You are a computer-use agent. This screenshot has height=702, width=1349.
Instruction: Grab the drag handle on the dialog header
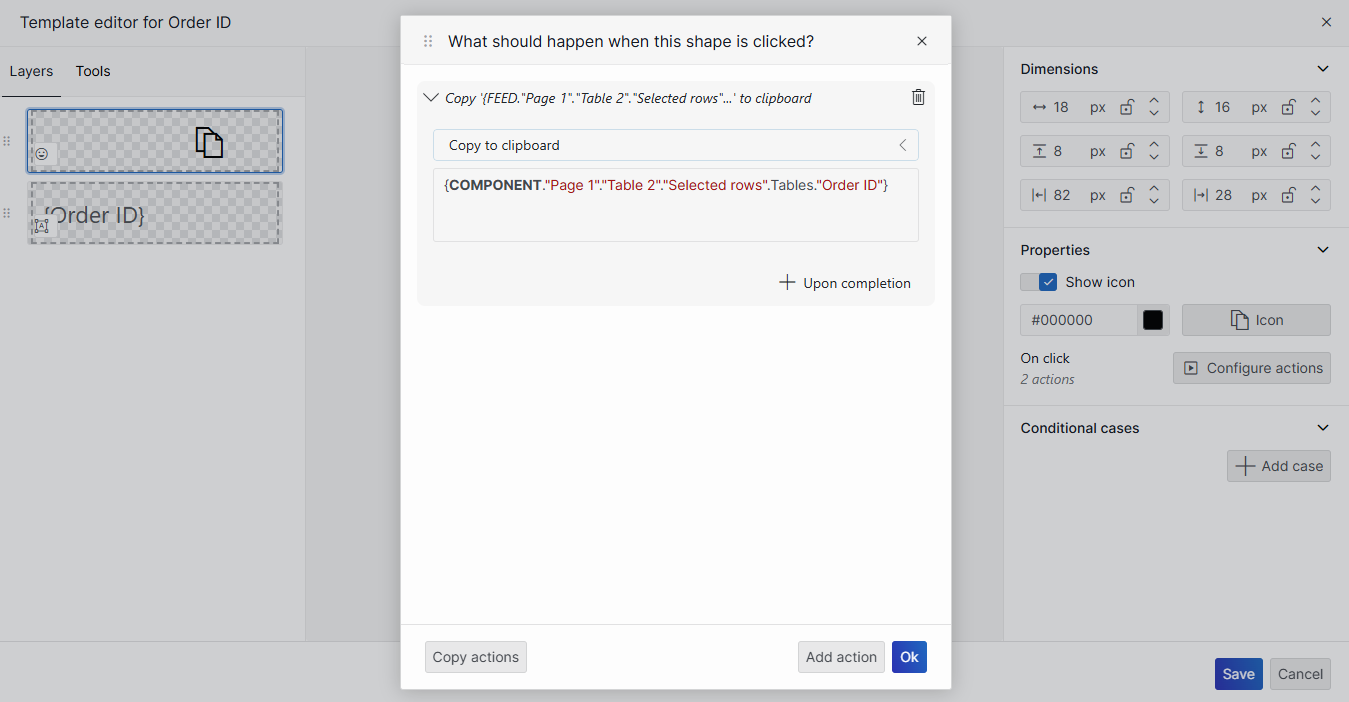[x=428, y=41]
